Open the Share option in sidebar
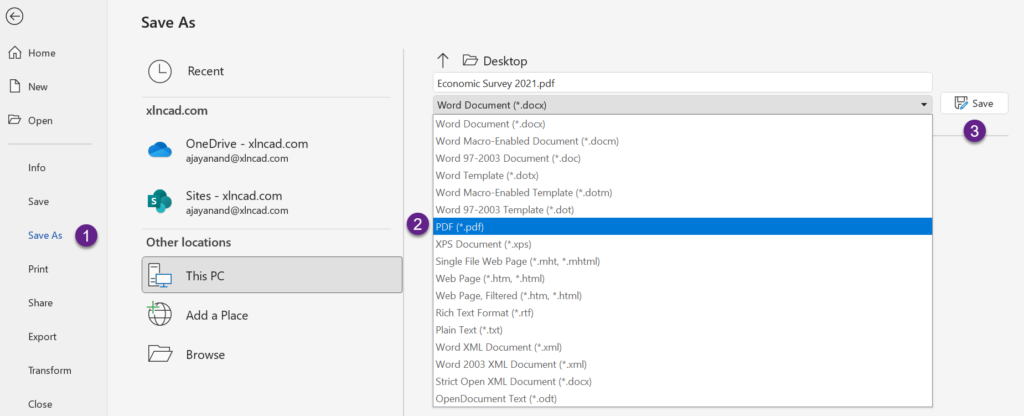 tap(40, 303)
